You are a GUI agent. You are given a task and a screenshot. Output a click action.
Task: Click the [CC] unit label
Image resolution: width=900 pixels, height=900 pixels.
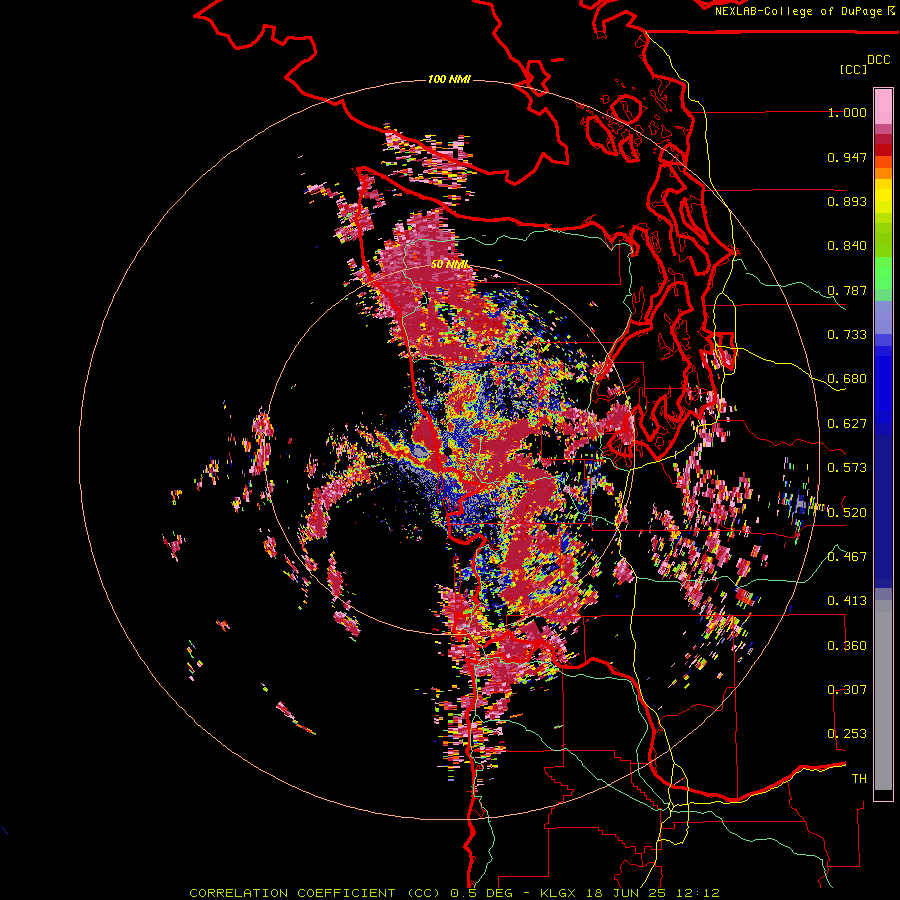coord(853,69)
